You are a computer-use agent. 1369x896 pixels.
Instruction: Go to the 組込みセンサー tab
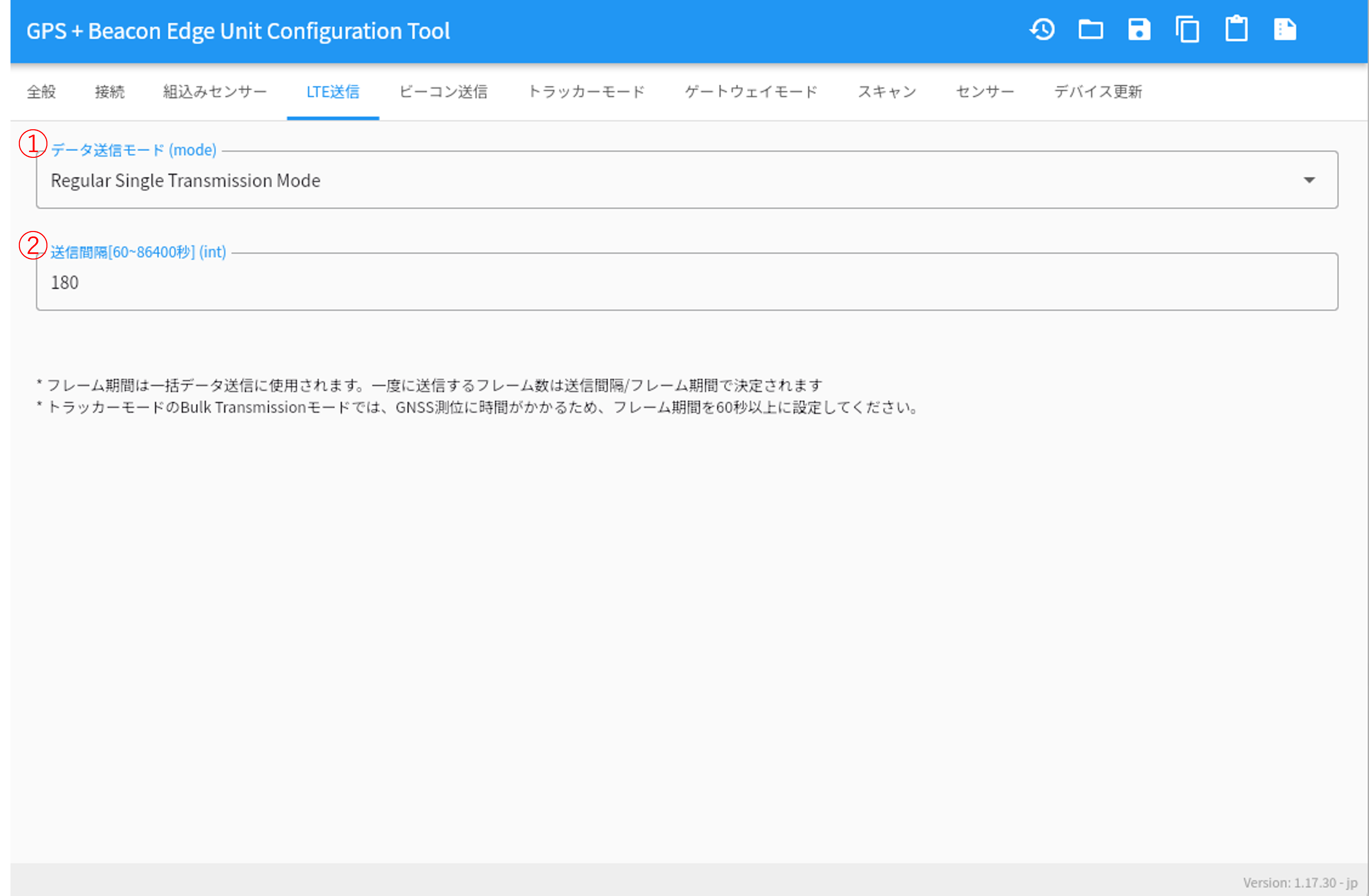tap(215, 92)
